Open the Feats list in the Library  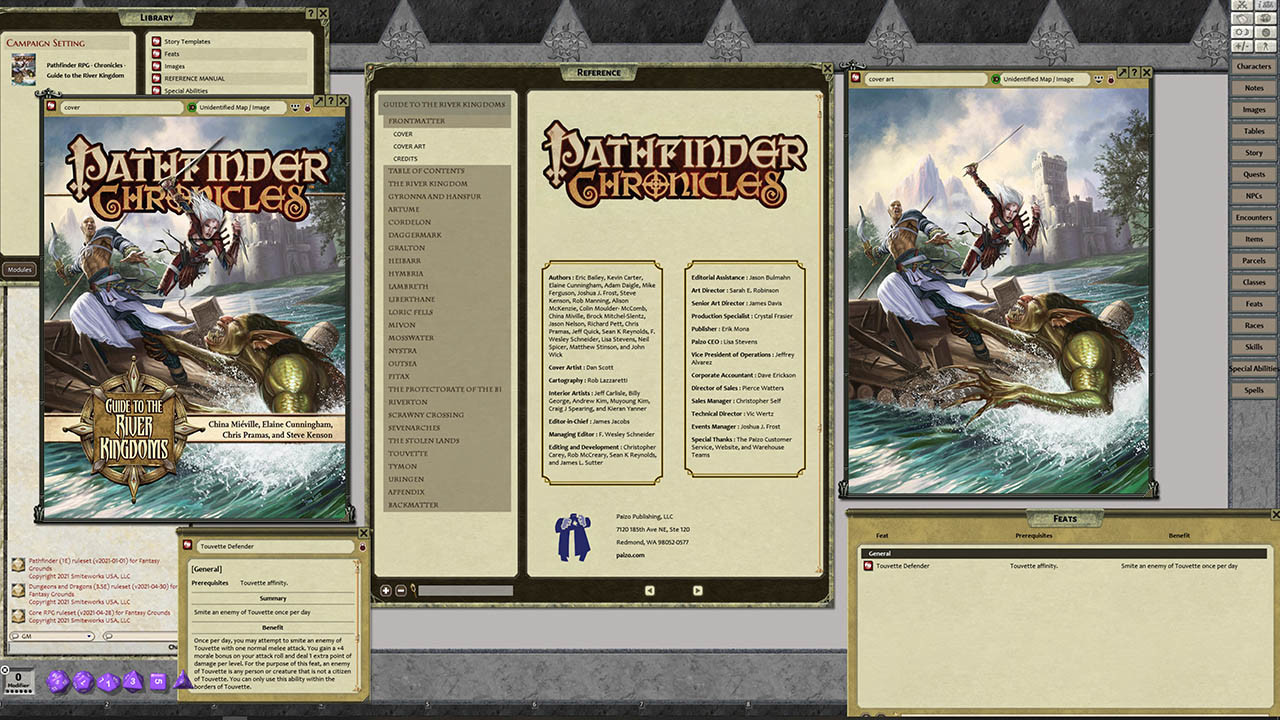(172, 54)
